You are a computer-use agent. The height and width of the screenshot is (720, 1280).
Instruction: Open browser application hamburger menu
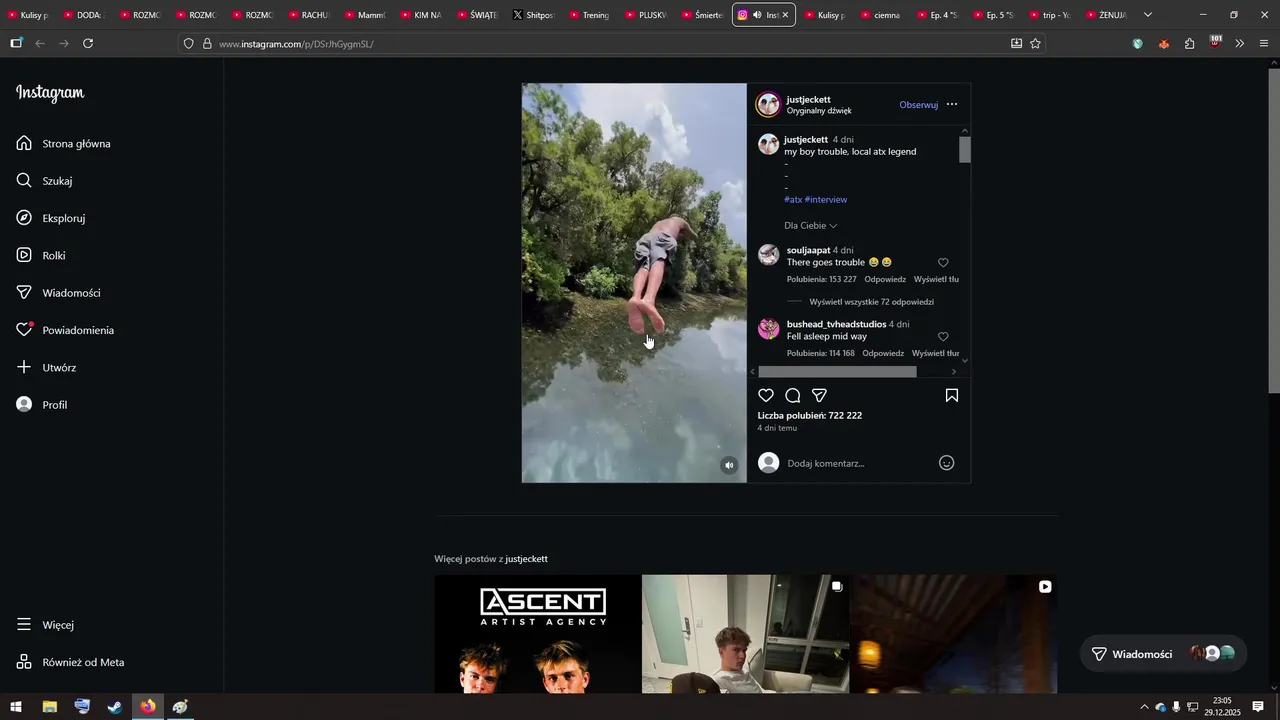click(1264, 44)
